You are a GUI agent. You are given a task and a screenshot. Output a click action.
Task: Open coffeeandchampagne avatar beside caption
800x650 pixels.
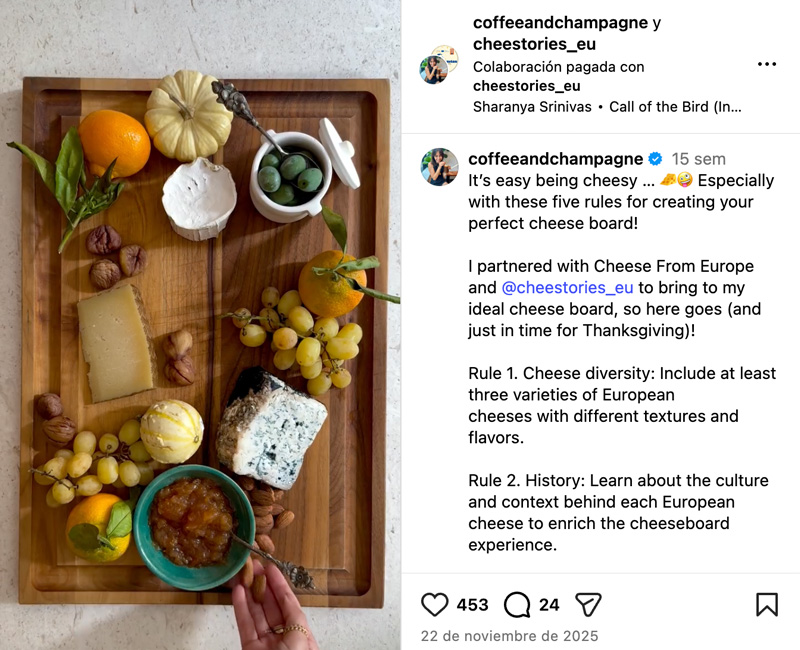click(439, 167)
